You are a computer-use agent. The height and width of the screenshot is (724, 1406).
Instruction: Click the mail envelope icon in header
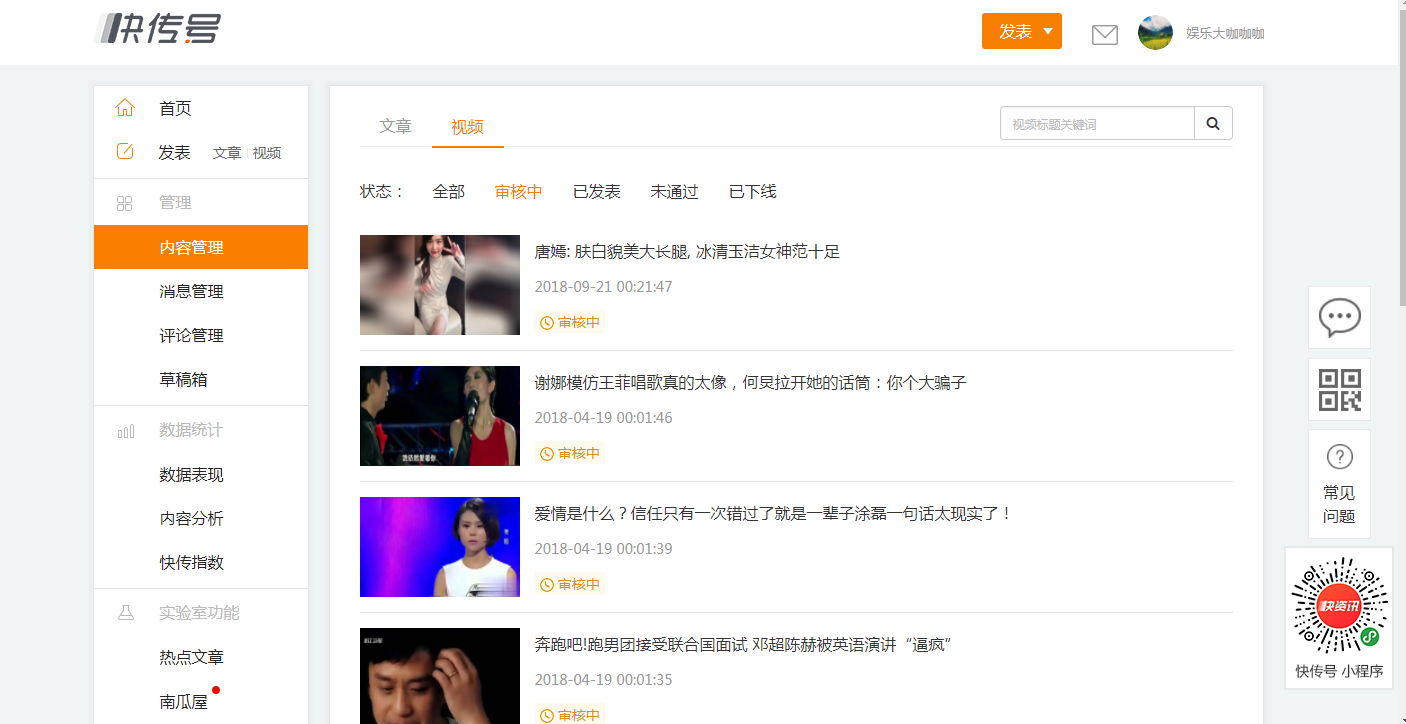pyautogui.click(x=1104, y=34)
